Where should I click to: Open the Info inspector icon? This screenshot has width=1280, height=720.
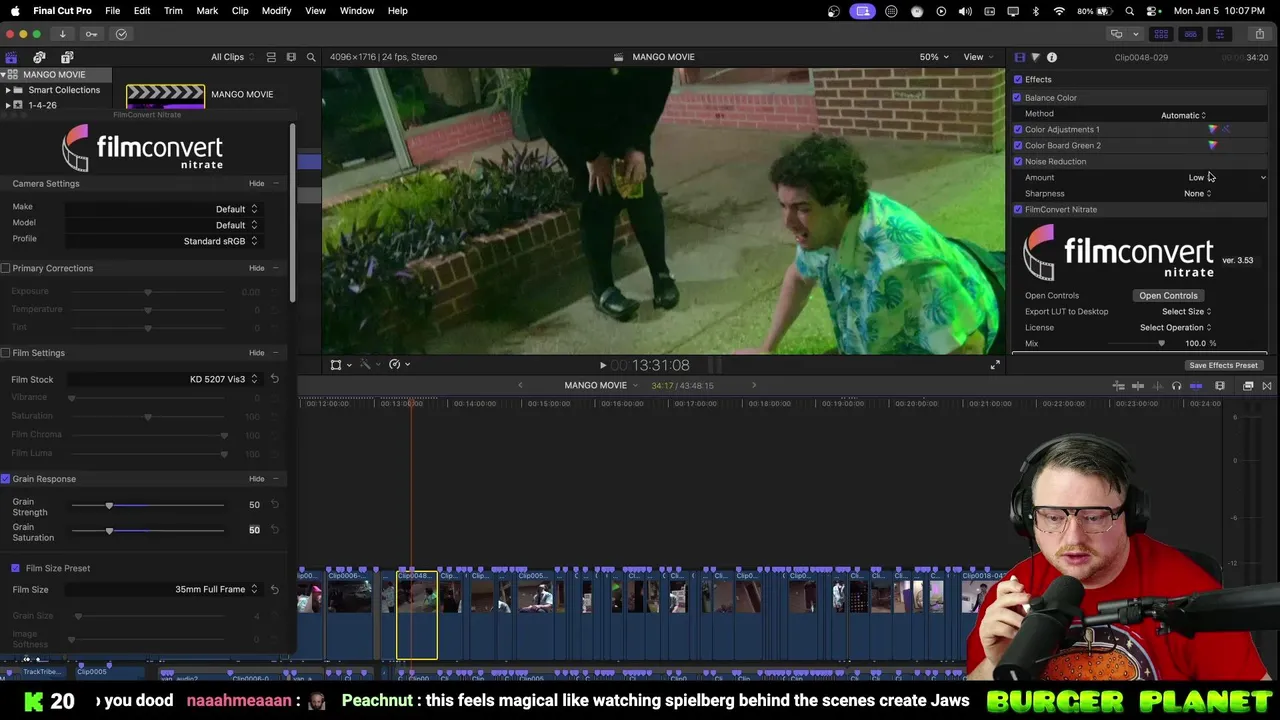[1052, 57]
